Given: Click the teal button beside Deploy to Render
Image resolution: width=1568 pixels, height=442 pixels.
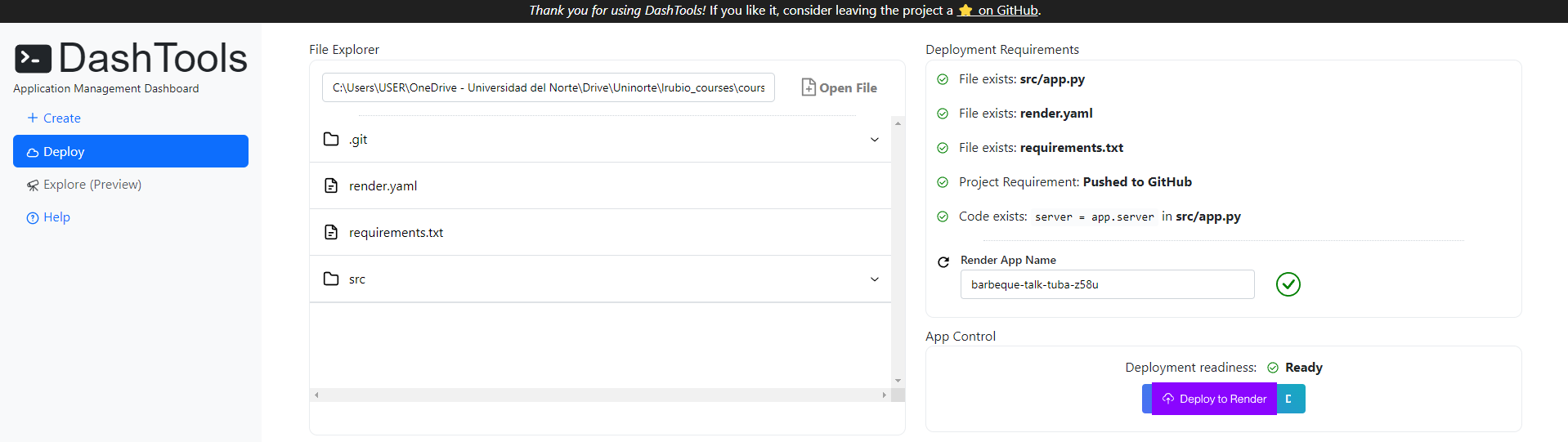Looking at the screenshot, I should [x=1291, y=399].
